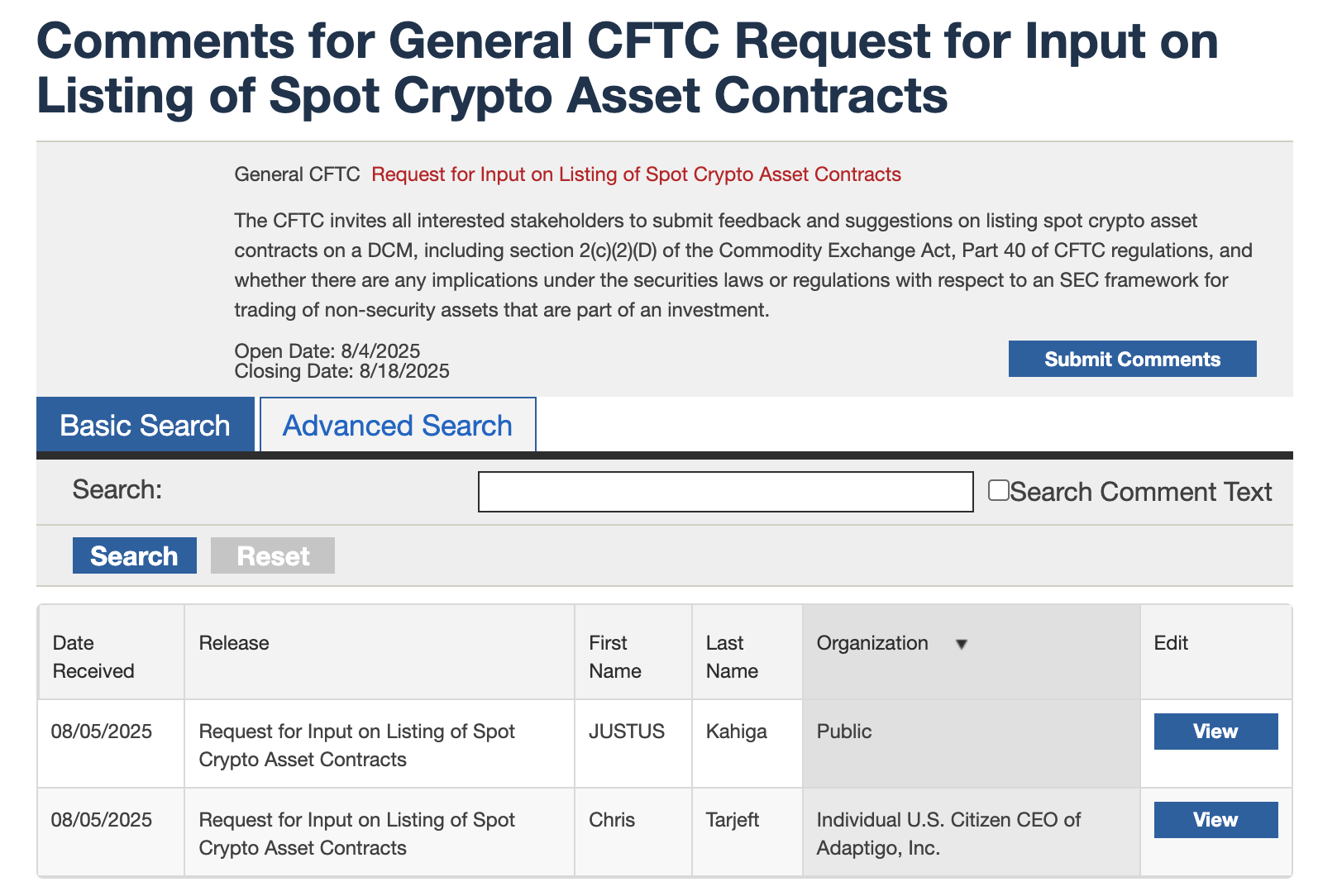Enable the Search Comment Text checkbox
1318x896 pixels.
click(999, 490)
